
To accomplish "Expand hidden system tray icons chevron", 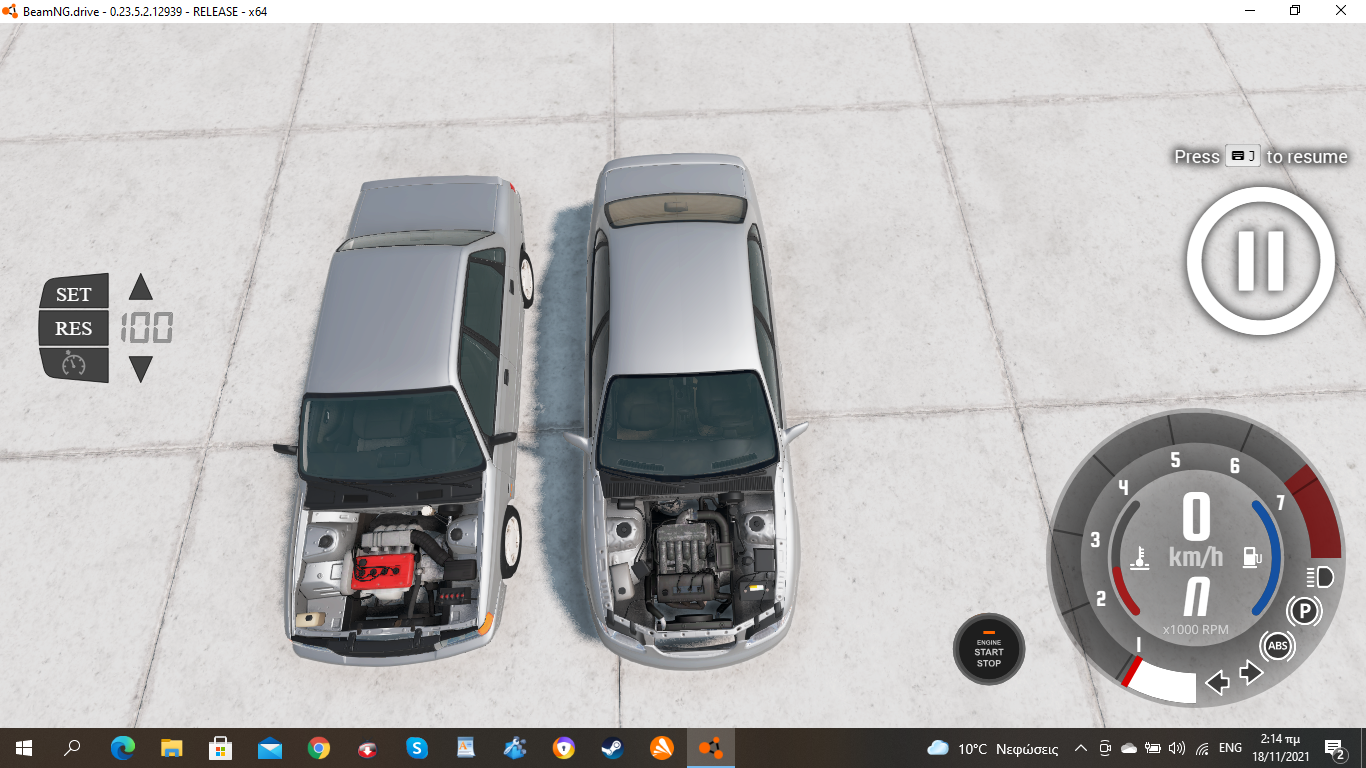I will (1081, 748).
